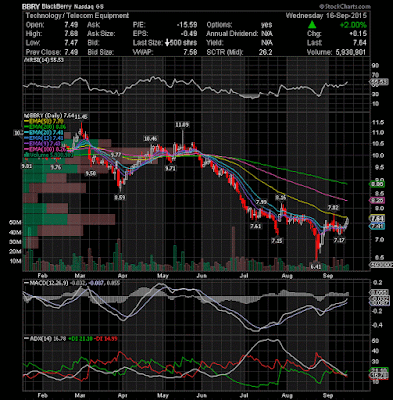Click the Open value 7.49
This screenshot has width=393, height=400.
click(x=71, y=25)
